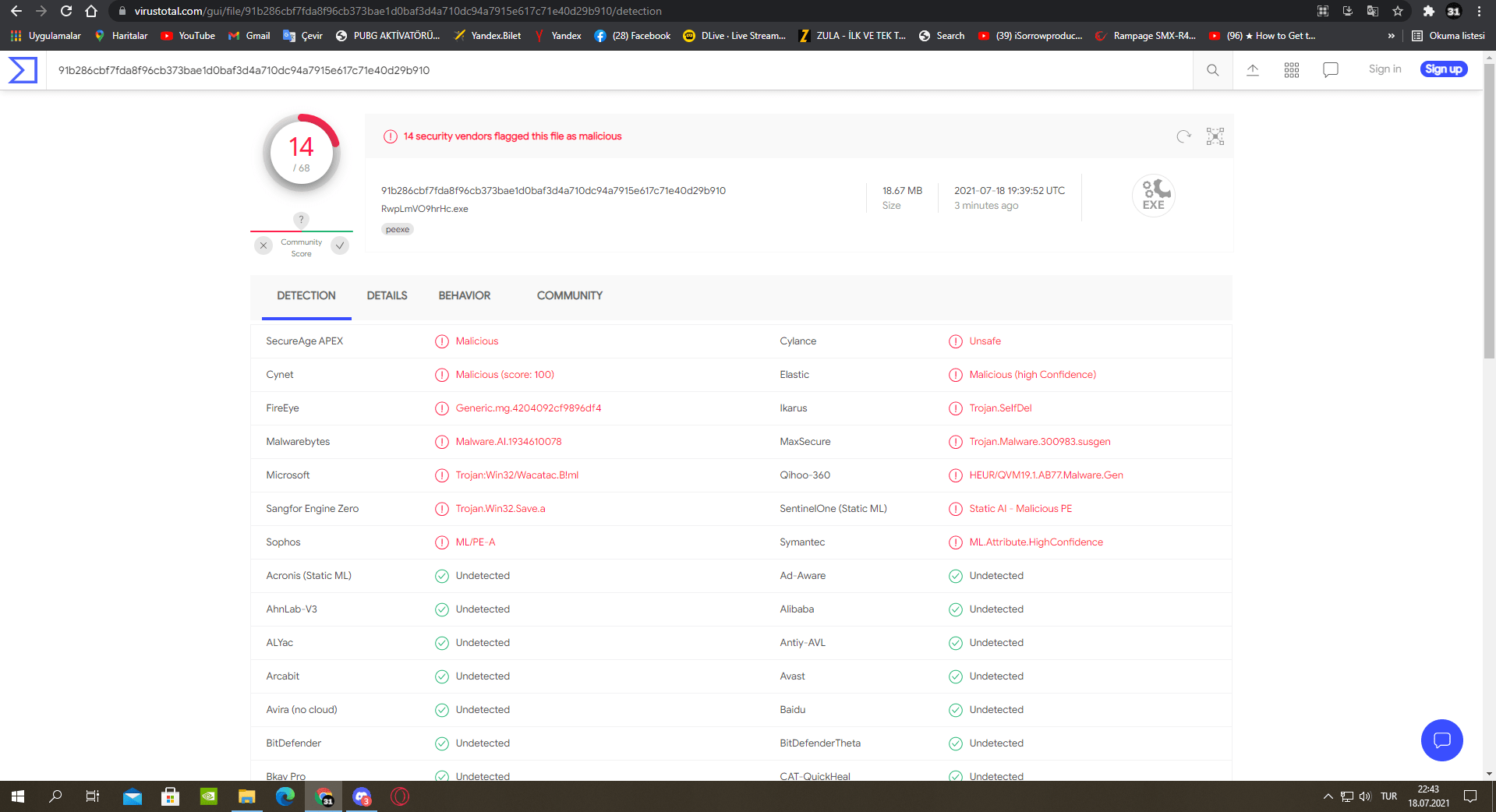Screen dimensions: 1496x812
Task: Click the RwpLmVO9hrHc.exe file name
Action: [425, 209]
